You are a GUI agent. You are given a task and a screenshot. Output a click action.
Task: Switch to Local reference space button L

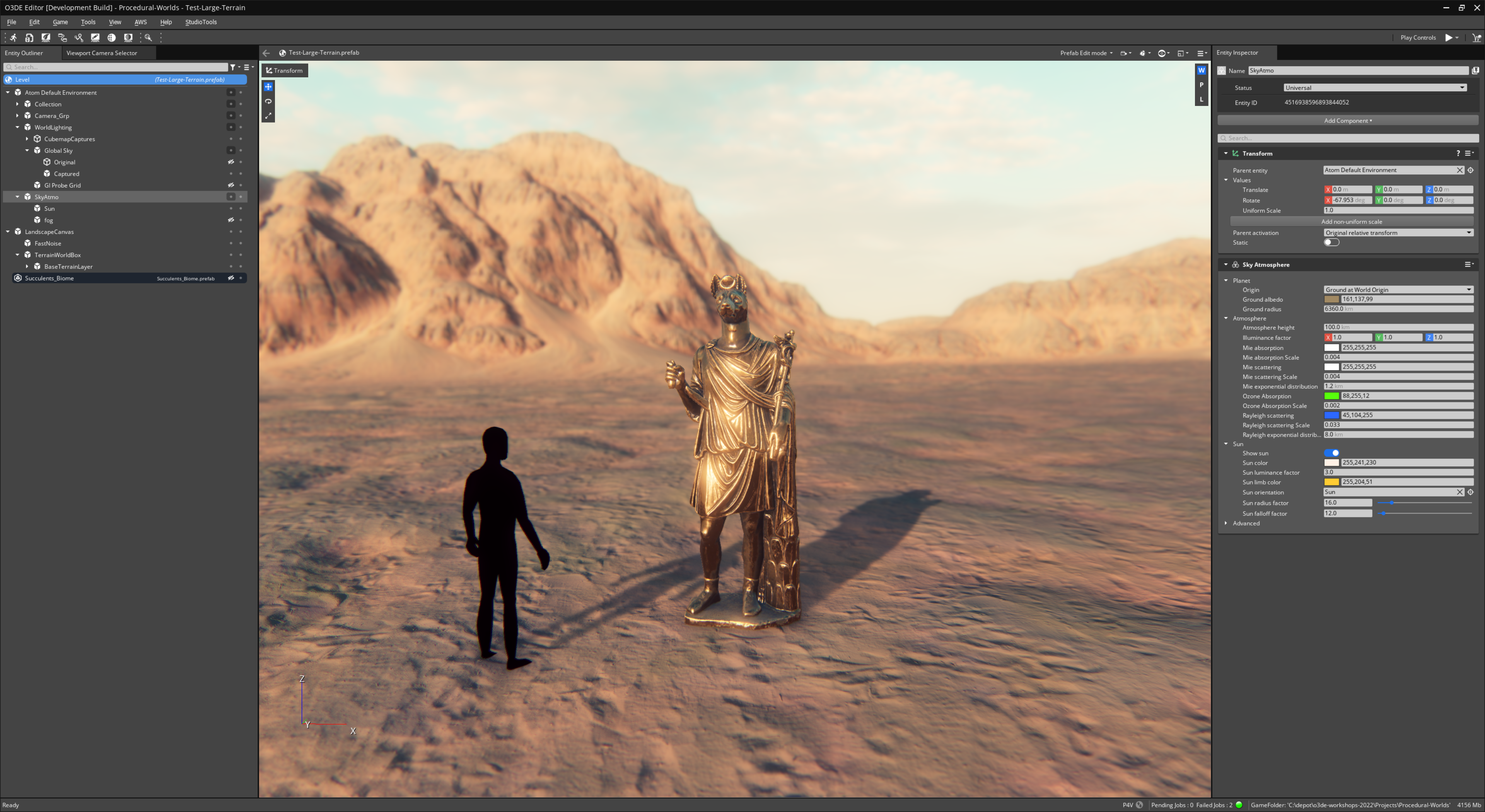point(1202,99)
